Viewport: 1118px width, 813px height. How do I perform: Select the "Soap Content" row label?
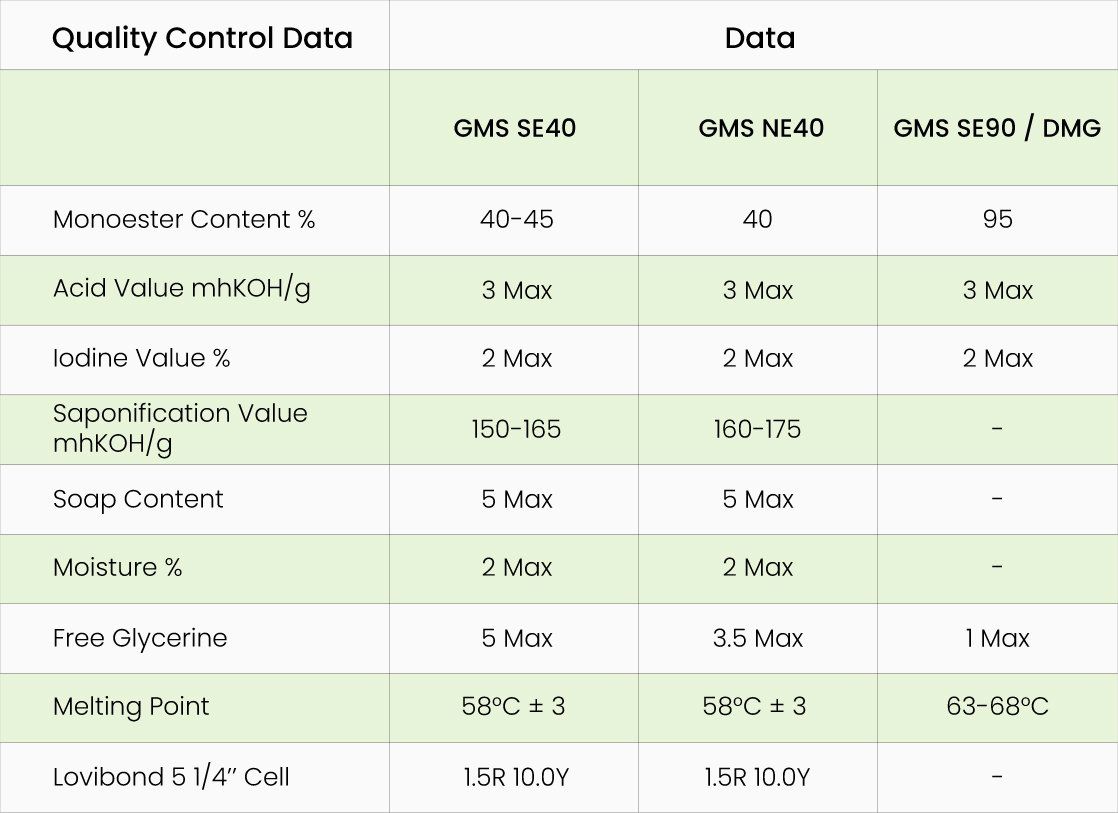(x=138, y=499)
